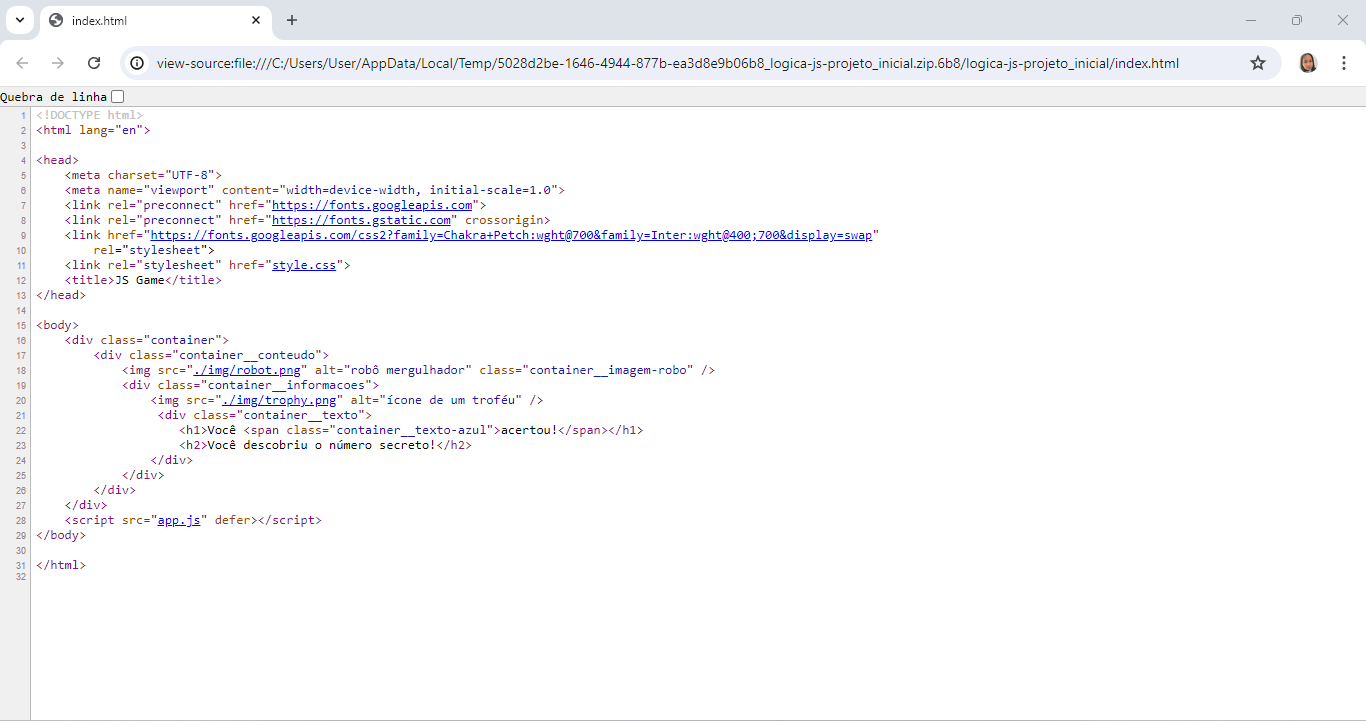Click the div class="container__conteudo" line

pyautogui.click(x=211, y=355)
